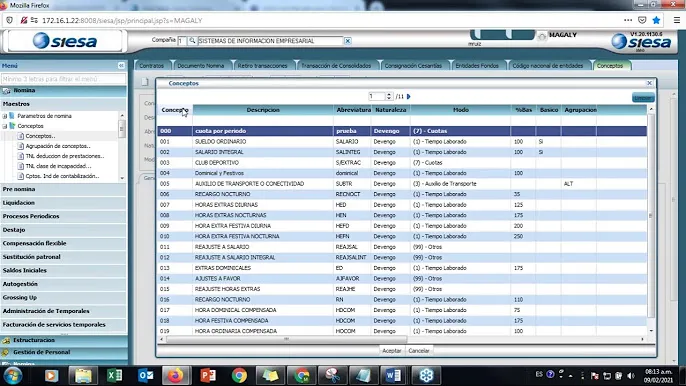Click the Cancelar button
Image resolution: width=686 pixels, height=386 pixels.
coord(419,351)
